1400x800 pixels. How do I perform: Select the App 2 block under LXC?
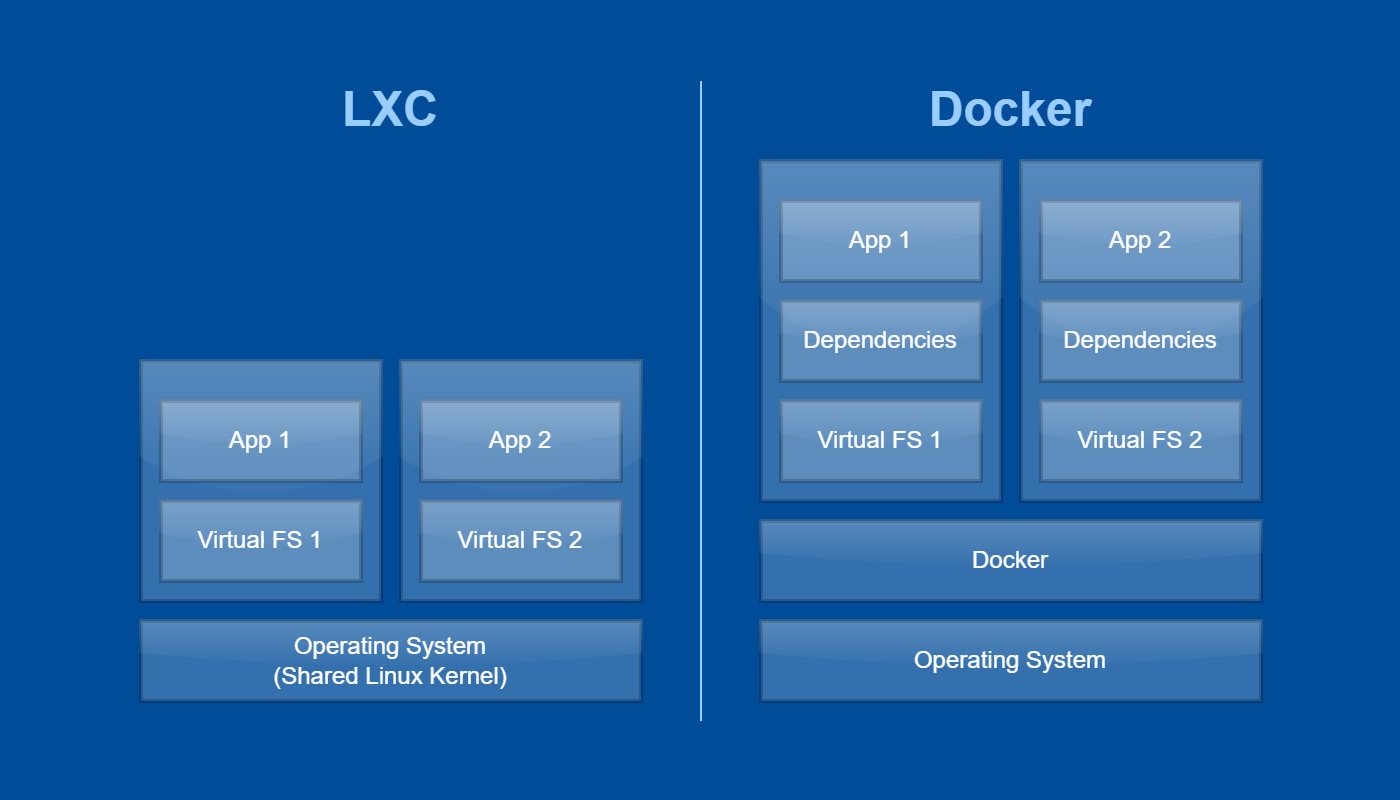[520, 440]
